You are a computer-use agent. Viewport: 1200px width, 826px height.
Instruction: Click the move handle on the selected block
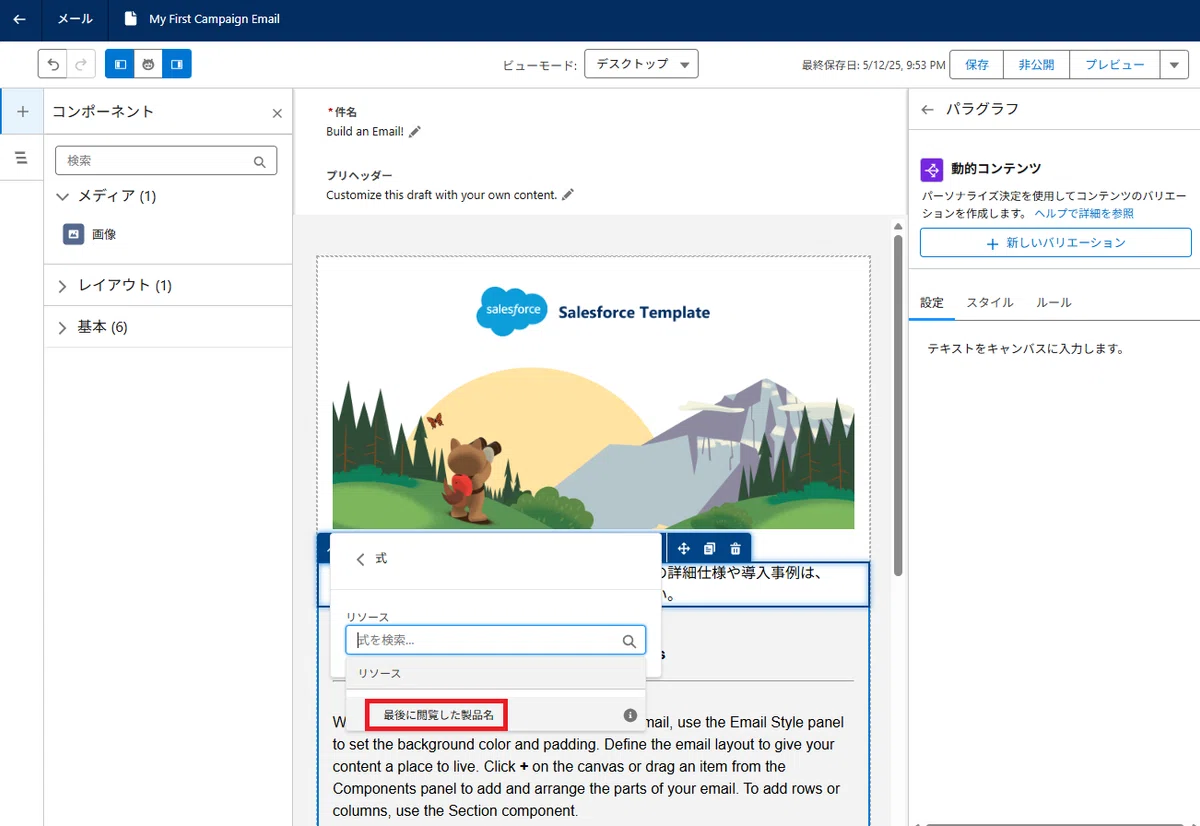pyautogui.click(x=684, y=548)
